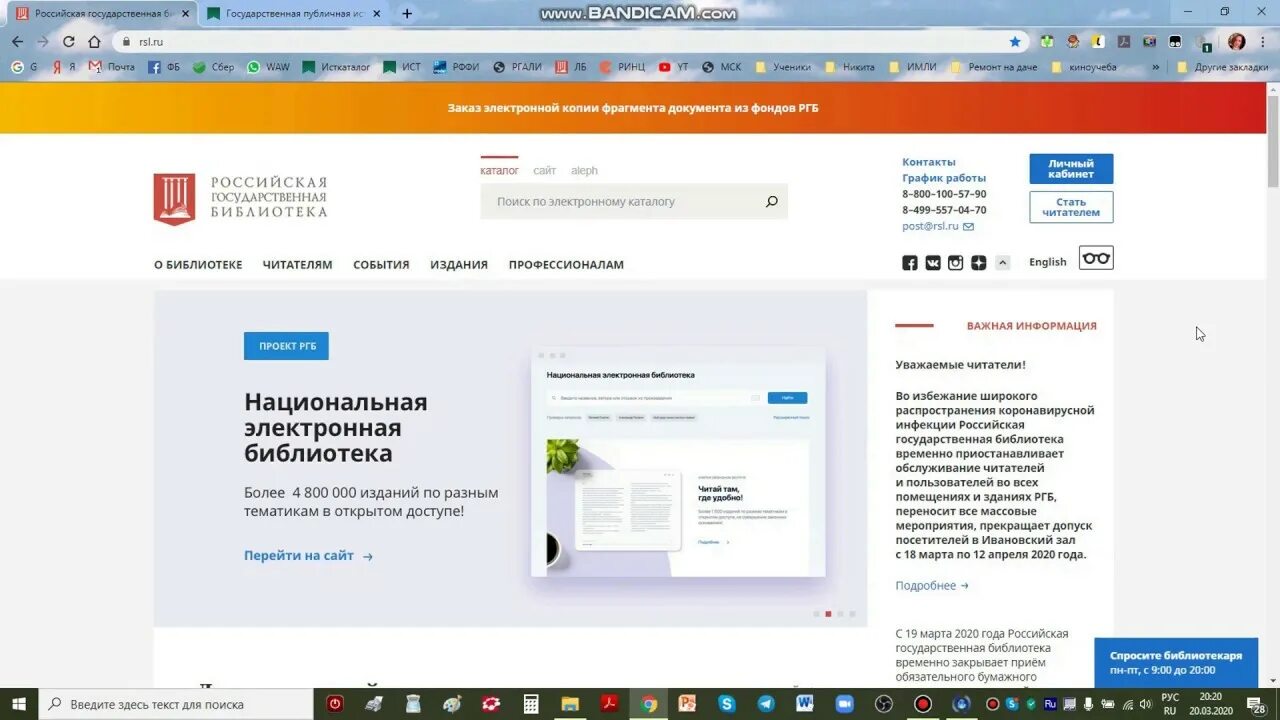Screen dimensions: 1280x720
Task: Reload the page in Chrome
Action: pyautogui.click(x=68, y=42)
